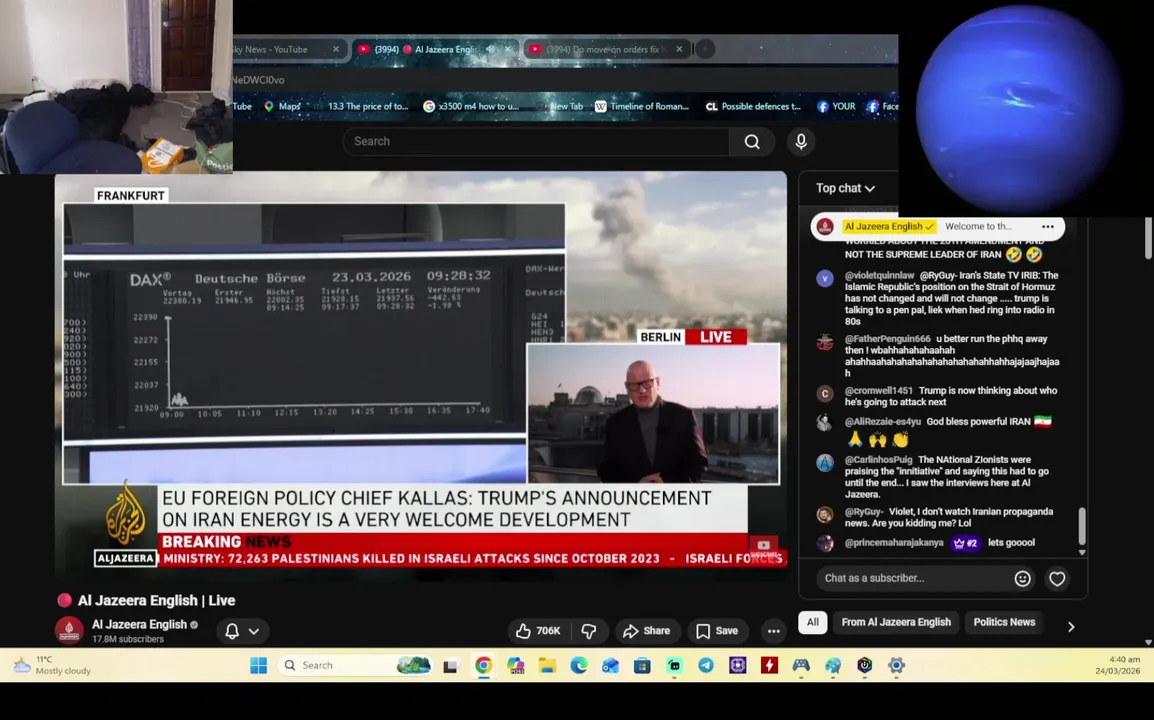This screenshot has width=1154, height=720.
Task: Open the Windows Start menu
Action: (x=258, y=666)
